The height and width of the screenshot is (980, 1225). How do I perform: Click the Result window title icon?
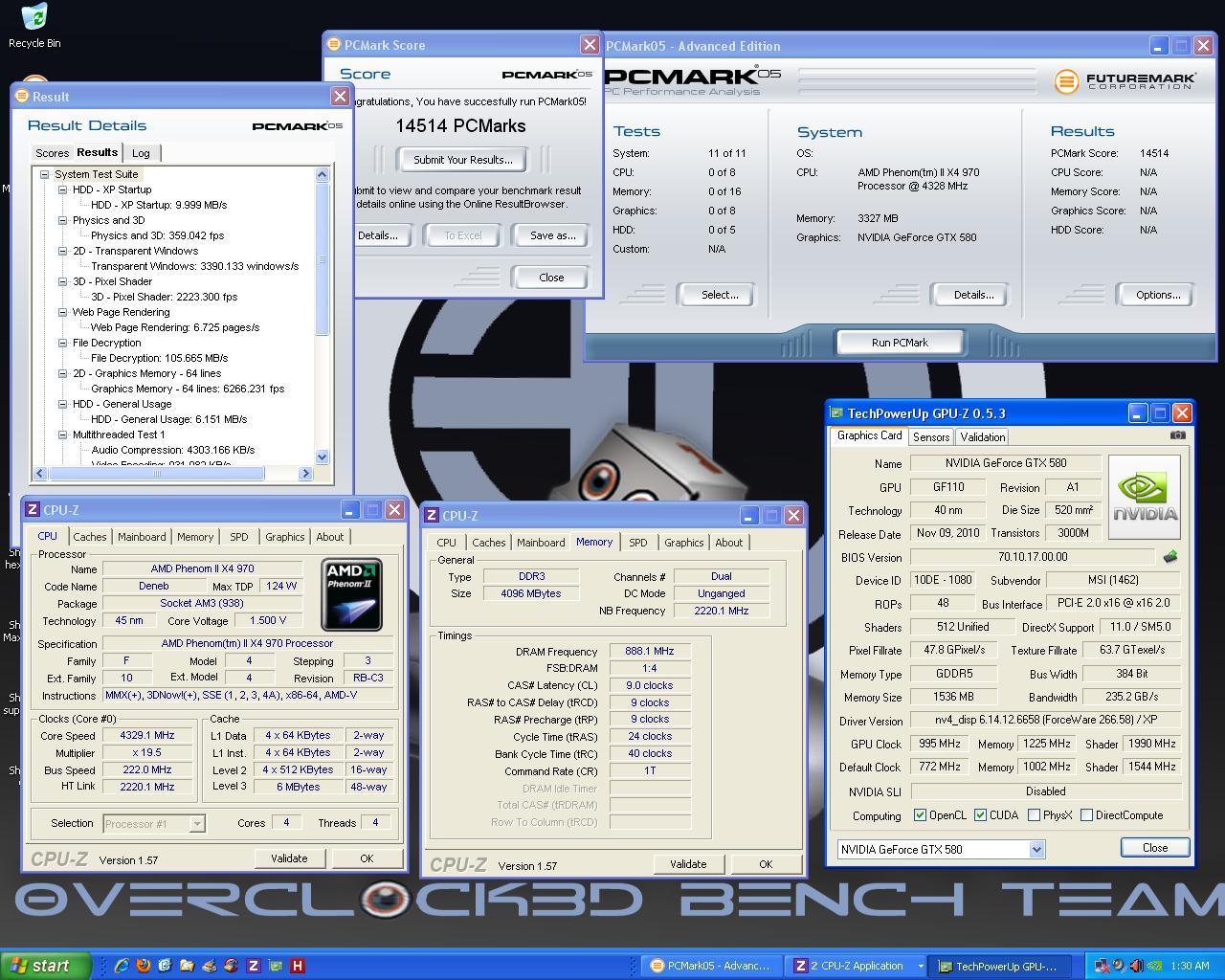pyautogui.click(x=22, y=96)
